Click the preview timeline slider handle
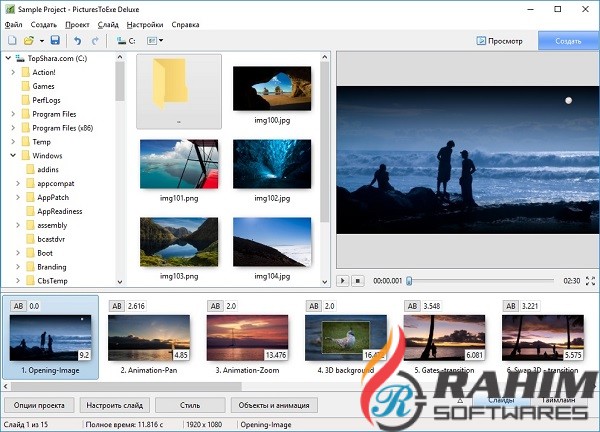Viewport: 600px width, 432px height. (408, 281)
